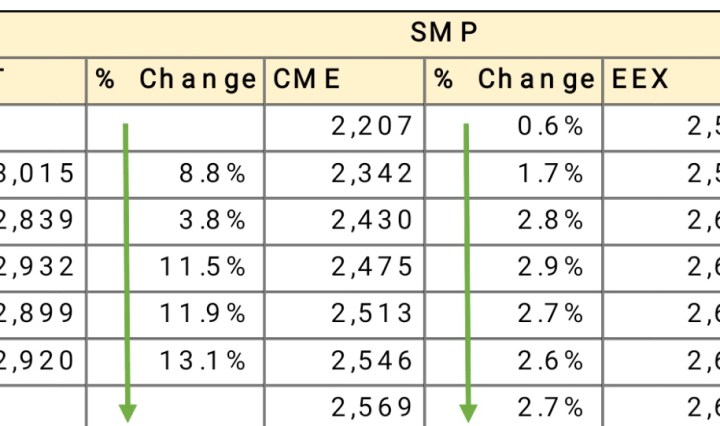Click the cell showing 2,342
This screenshot has width=720, height=426.
[x=345, y=173]
